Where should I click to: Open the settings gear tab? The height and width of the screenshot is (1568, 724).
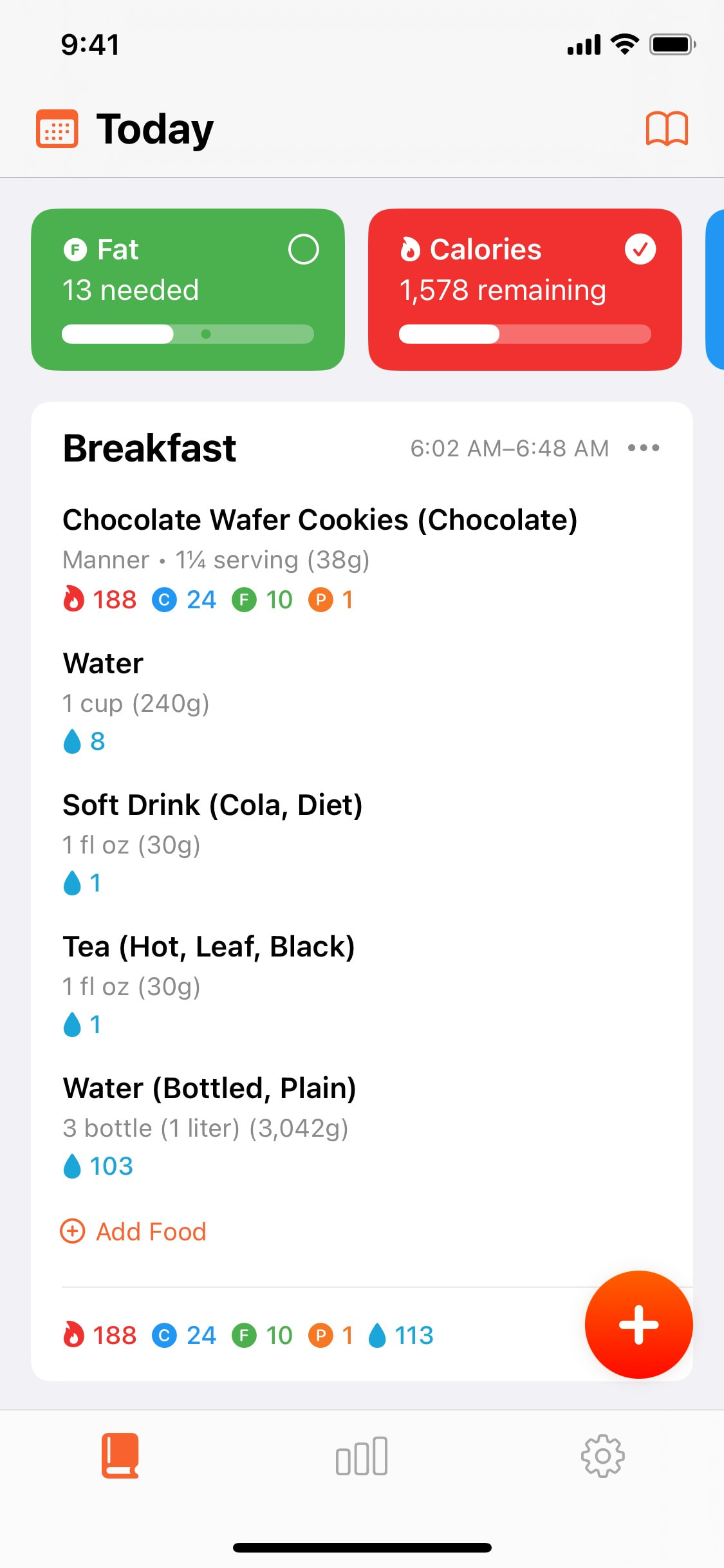(x=602, y=1456)
